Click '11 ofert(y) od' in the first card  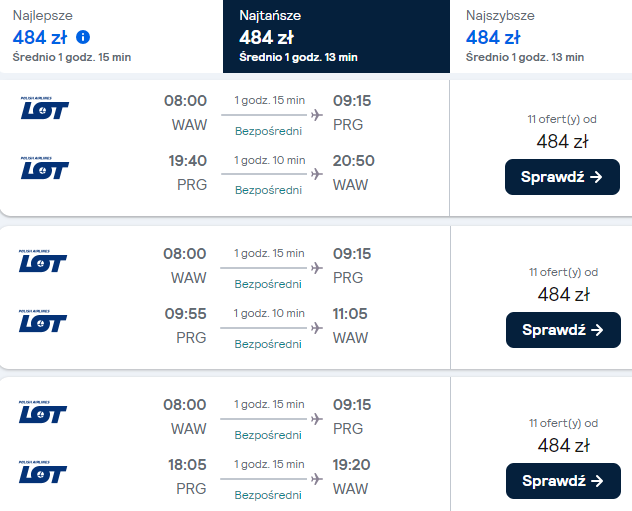tap(563, 118)
